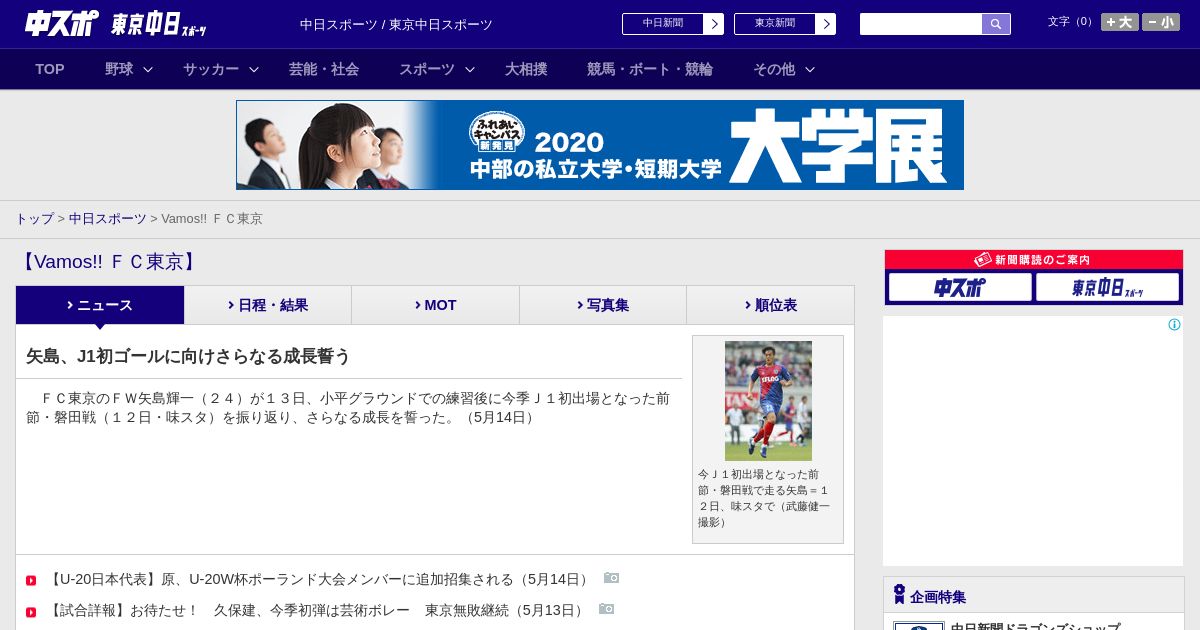Click the search text input field

(921, 24)
